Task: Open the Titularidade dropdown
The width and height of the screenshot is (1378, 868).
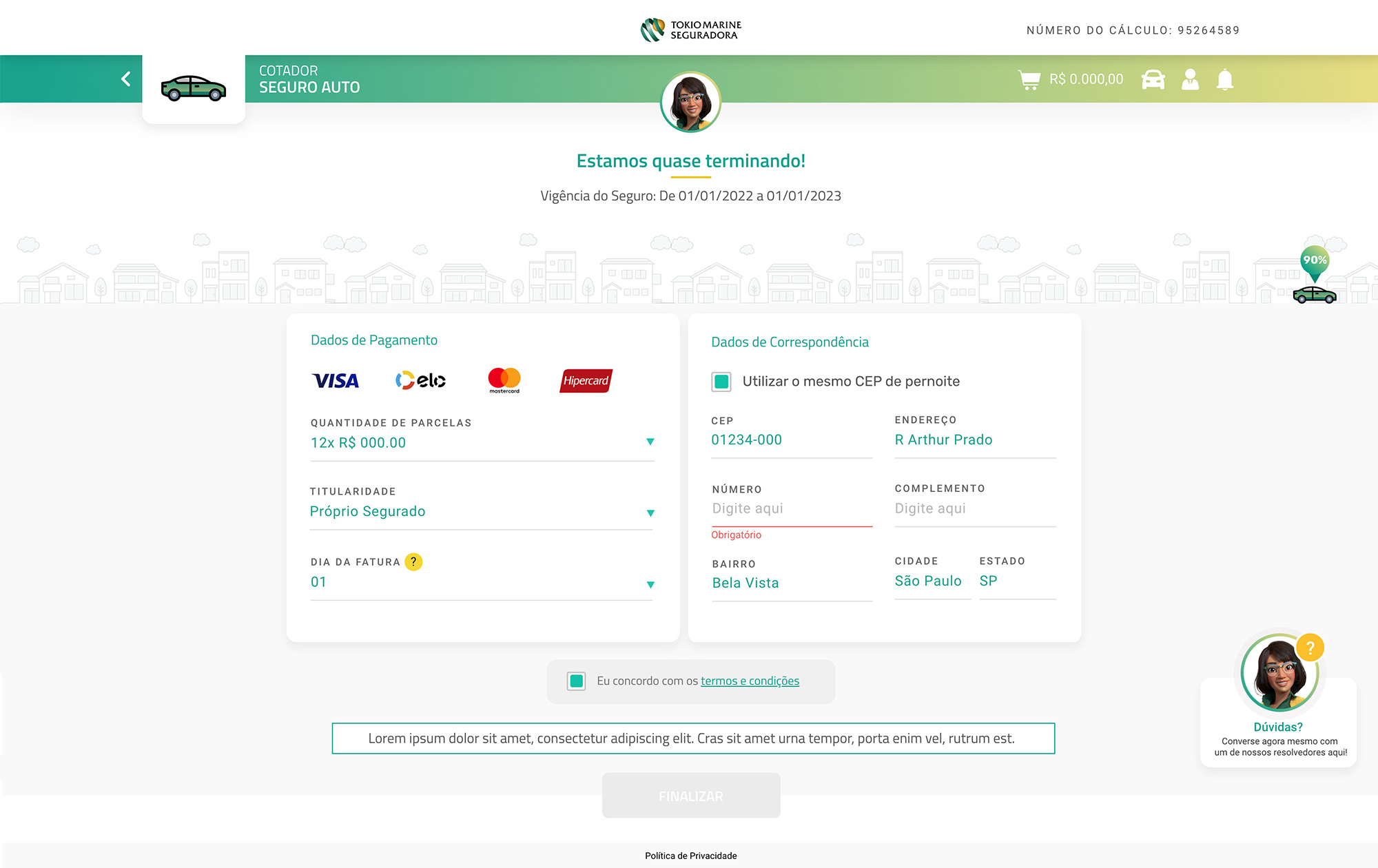Action: pos(650,513)
